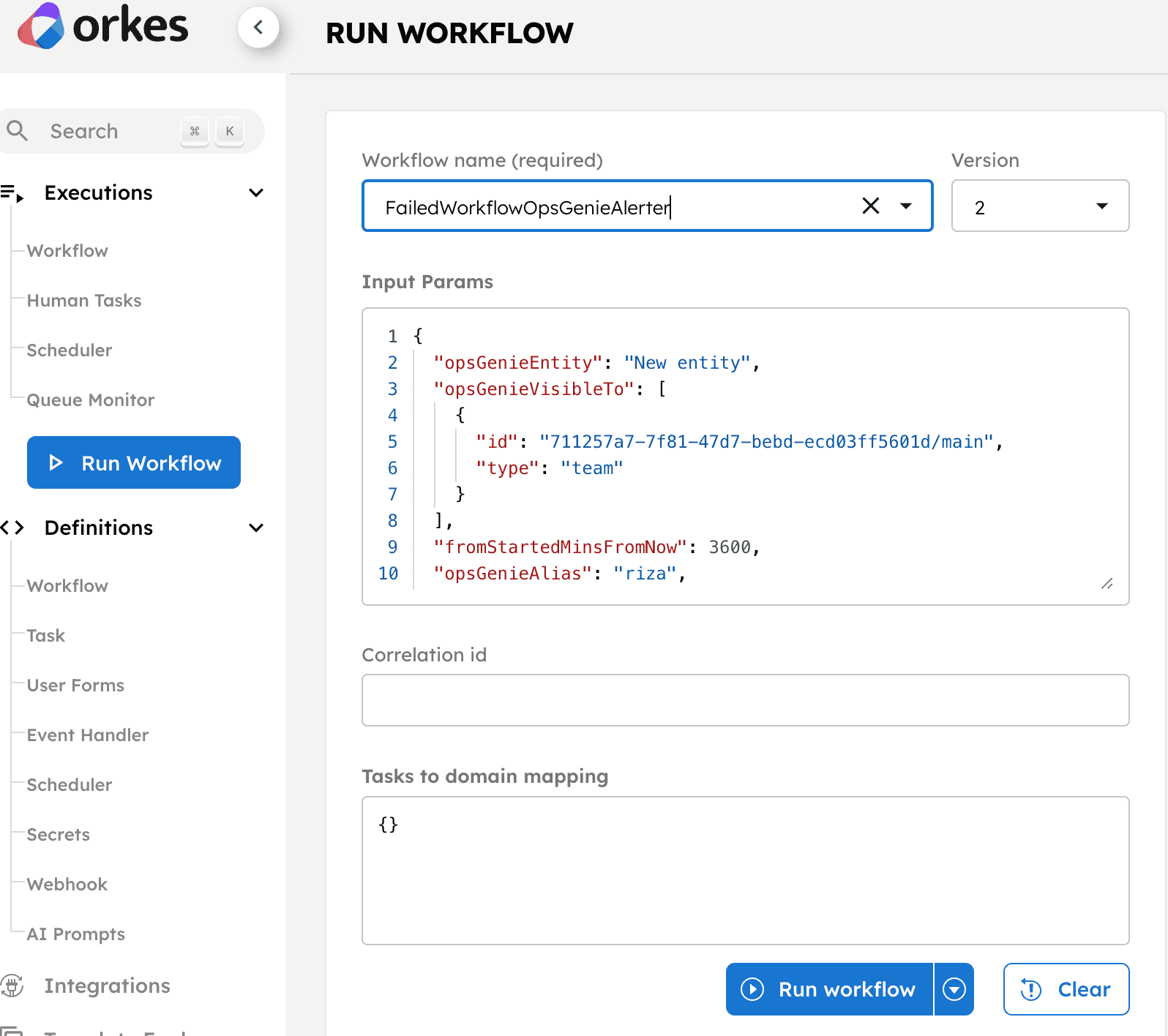Collapse the sidebar with back arrow
The height and width of the screenshot is (1036, 1168).
point(258,28)
